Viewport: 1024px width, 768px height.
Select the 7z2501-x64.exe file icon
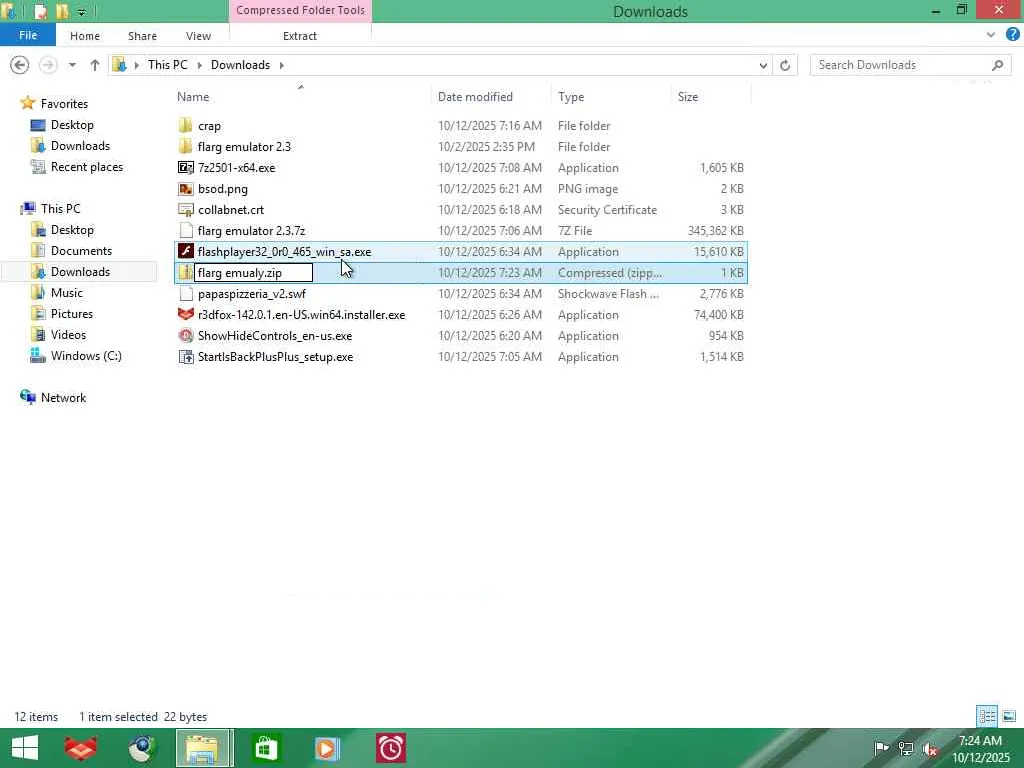[x=186, y=167]
